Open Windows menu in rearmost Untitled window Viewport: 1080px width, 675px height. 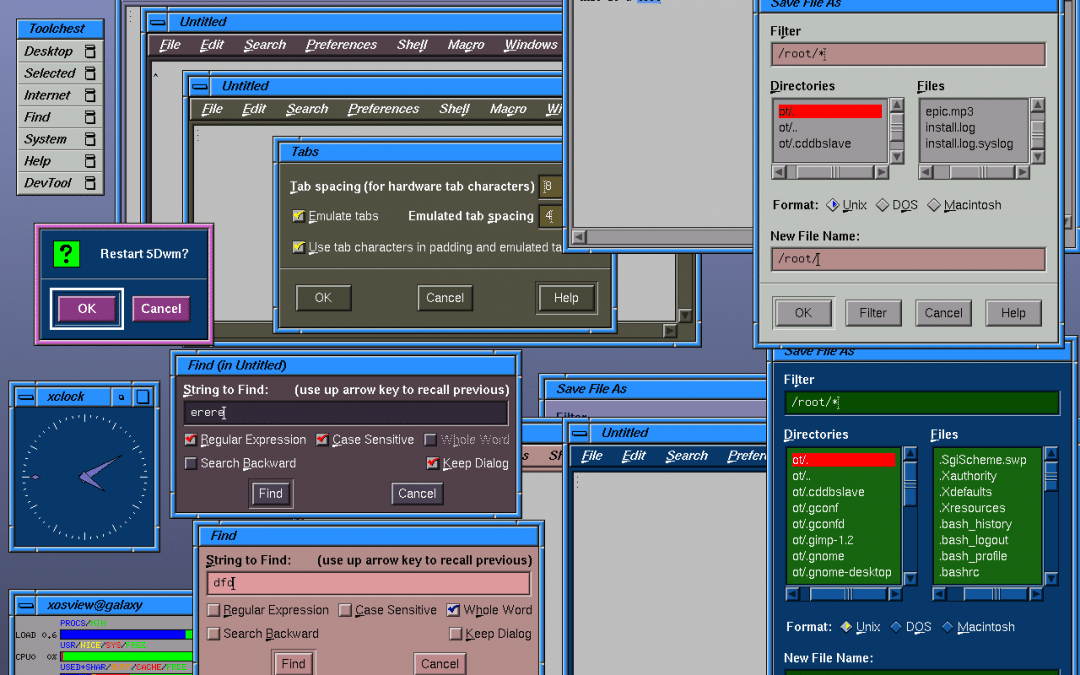tap(530, 45)
